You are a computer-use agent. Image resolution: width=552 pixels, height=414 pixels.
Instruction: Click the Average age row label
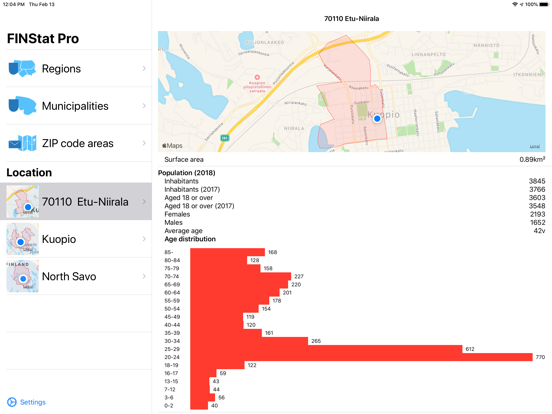point(183,231)
